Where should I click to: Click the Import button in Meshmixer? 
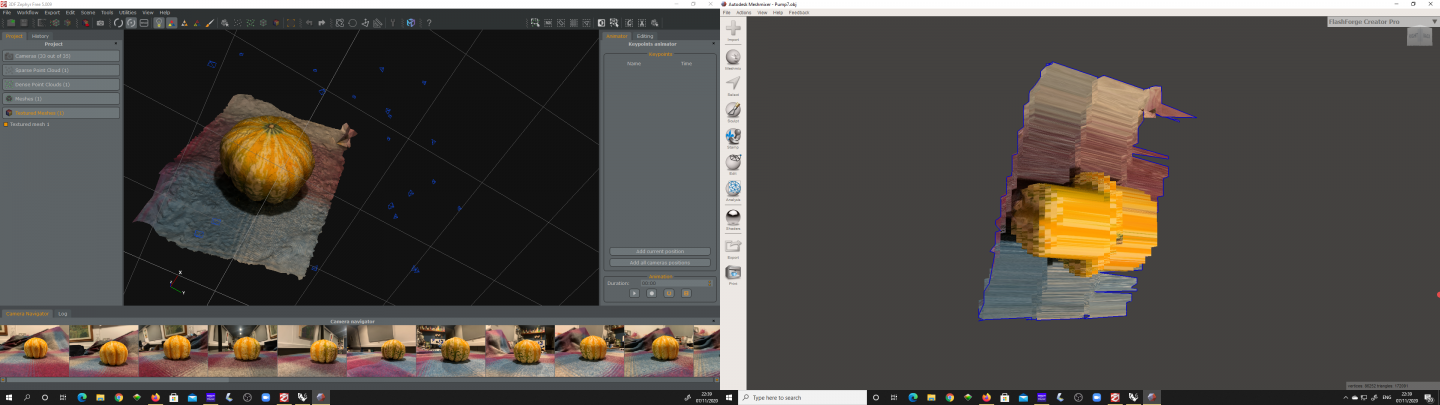click(x=733, y=30)
